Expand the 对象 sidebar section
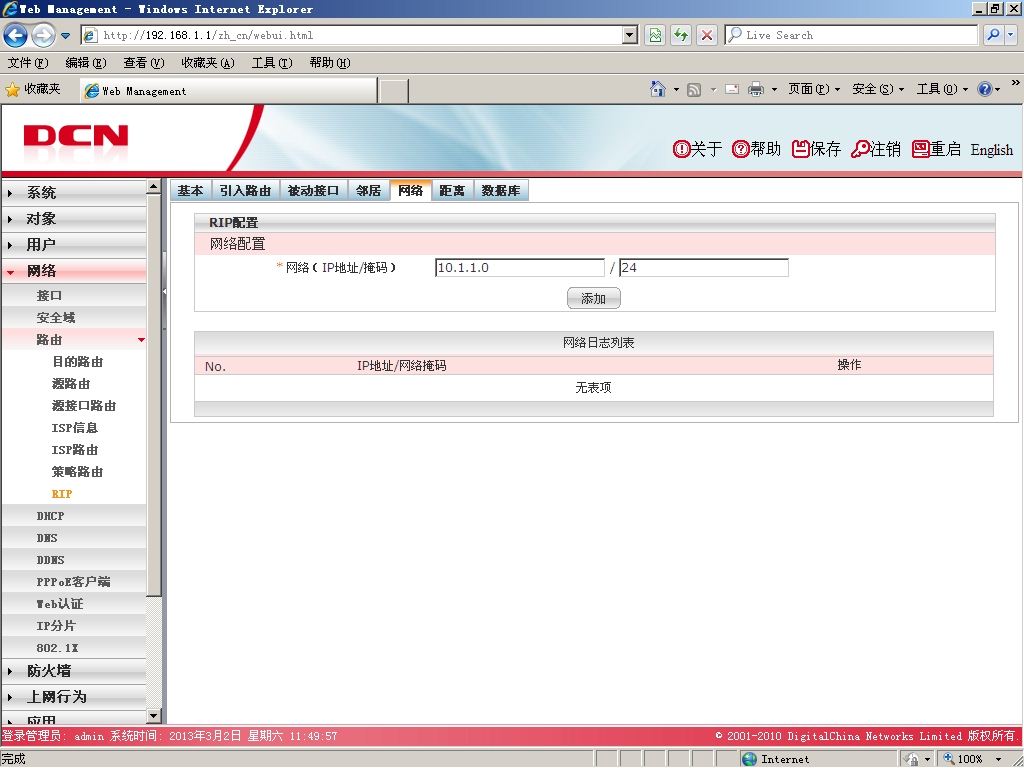 coord(74,219)
